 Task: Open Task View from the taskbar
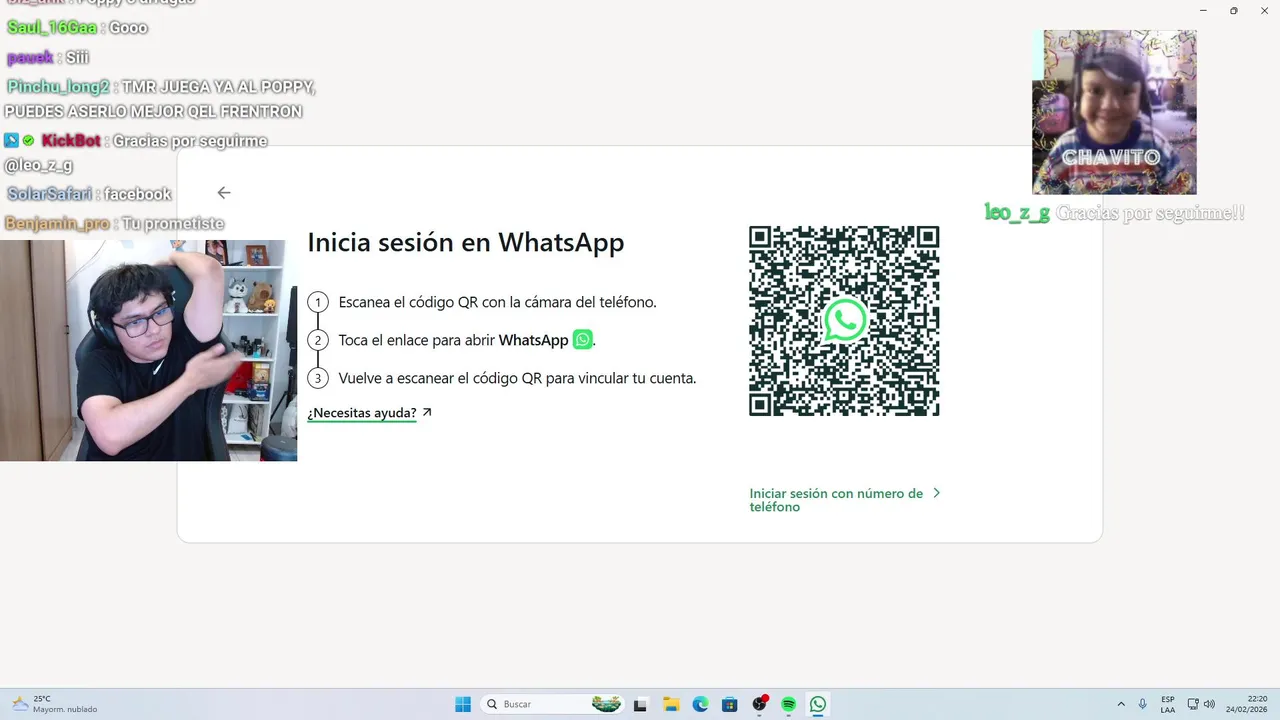(x=640, y=704)
